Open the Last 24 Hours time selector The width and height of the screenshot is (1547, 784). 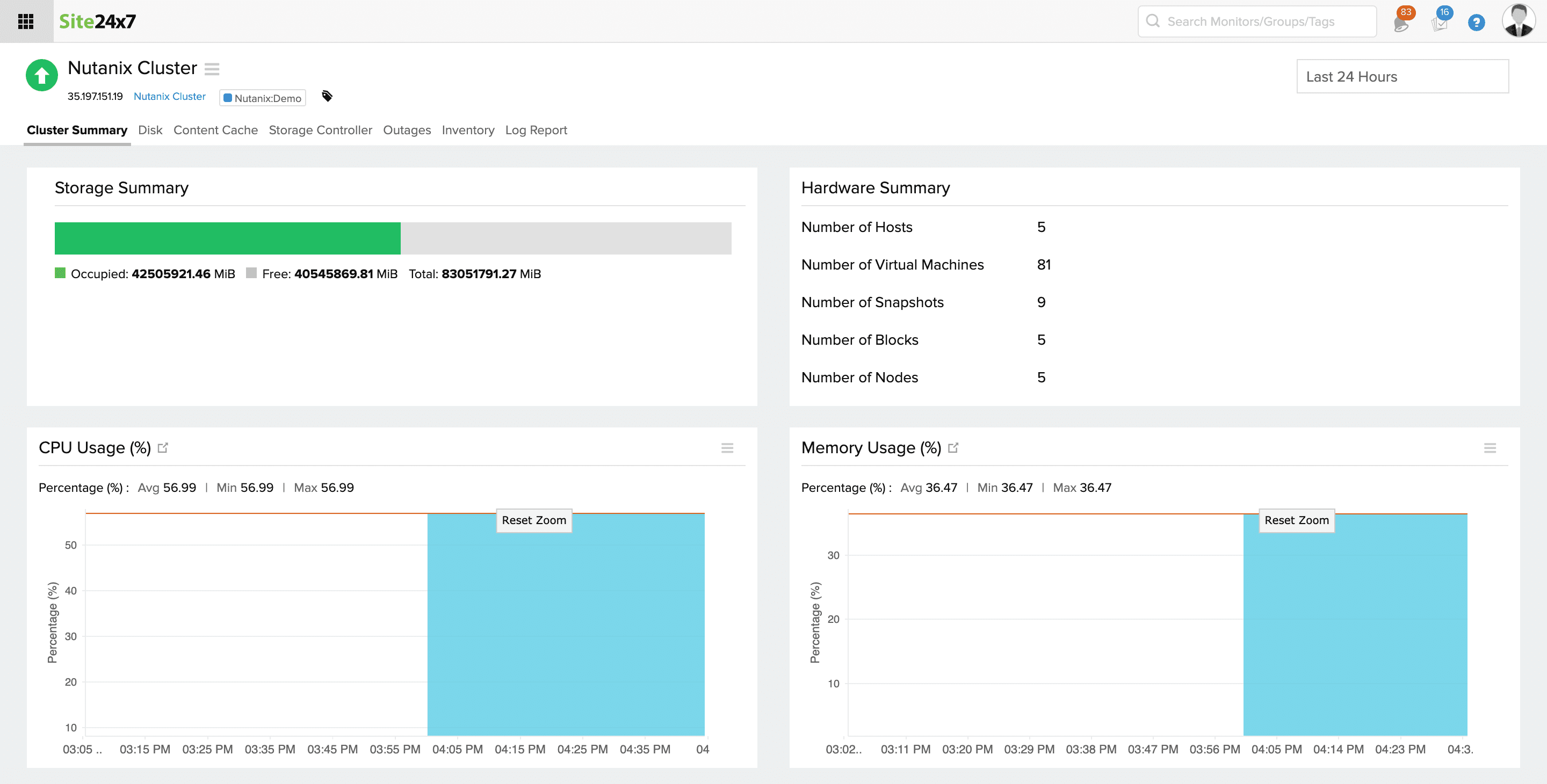coord(1401,76)
